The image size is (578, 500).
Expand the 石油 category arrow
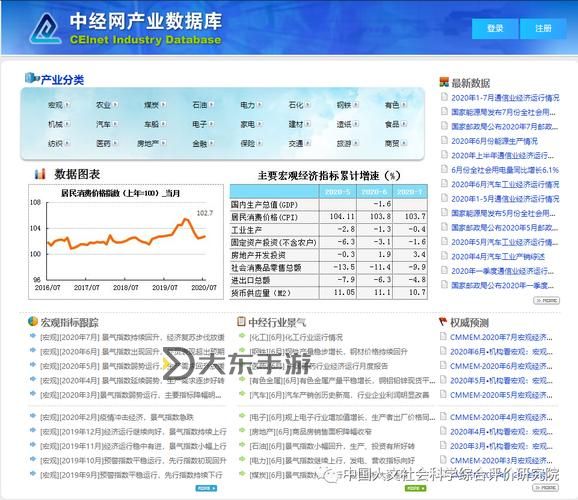pos(212,105)
